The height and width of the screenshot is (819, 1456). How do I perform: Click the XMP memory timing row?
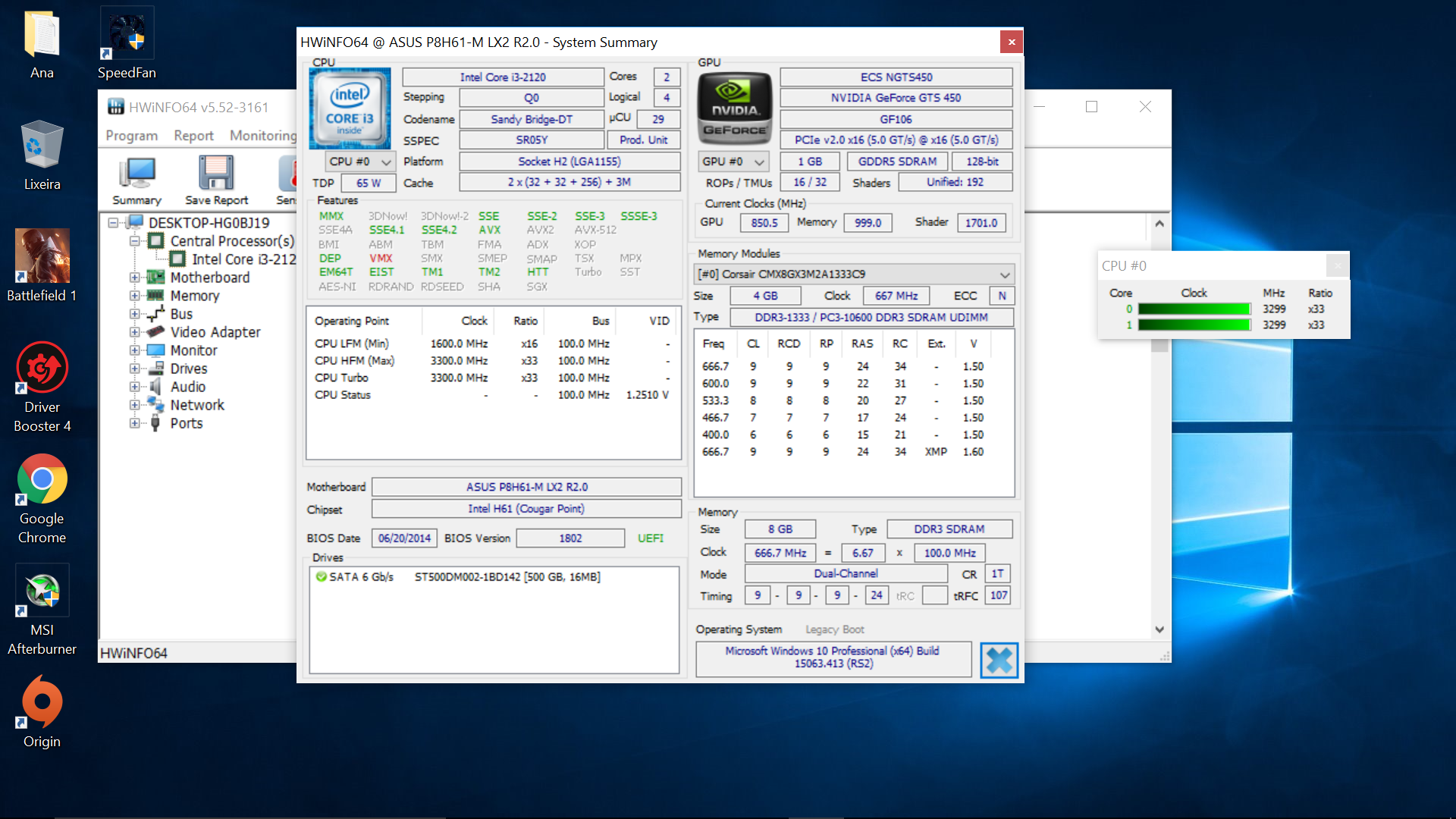843,452
